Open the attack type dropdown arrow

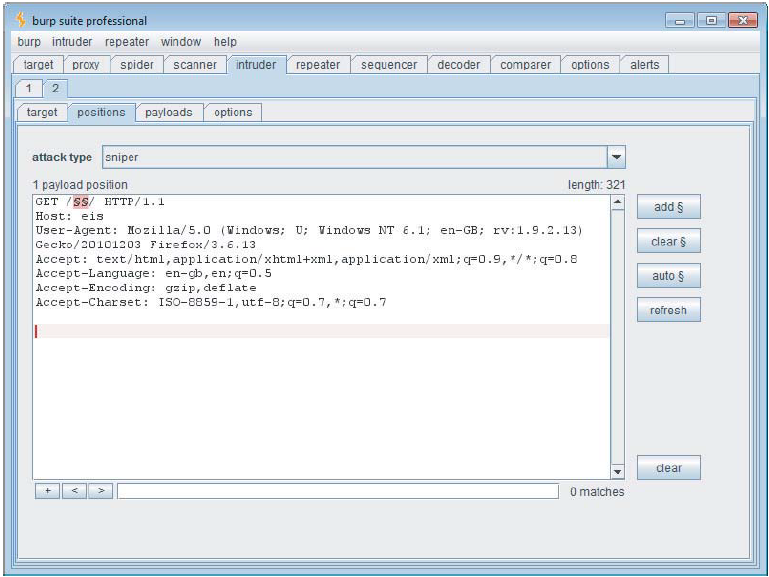point(616,157)
